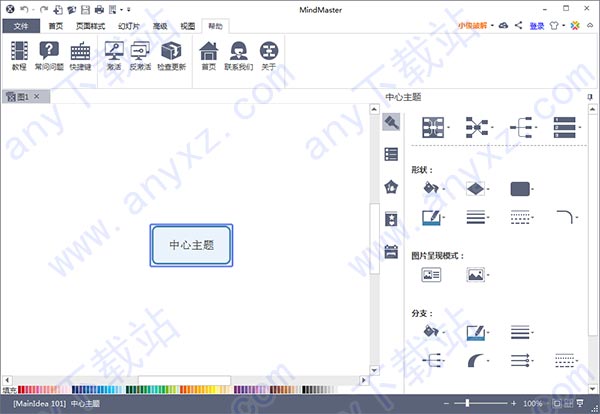
Task: Click the redo arrow in quick toolbar
Action: point(44,10)
